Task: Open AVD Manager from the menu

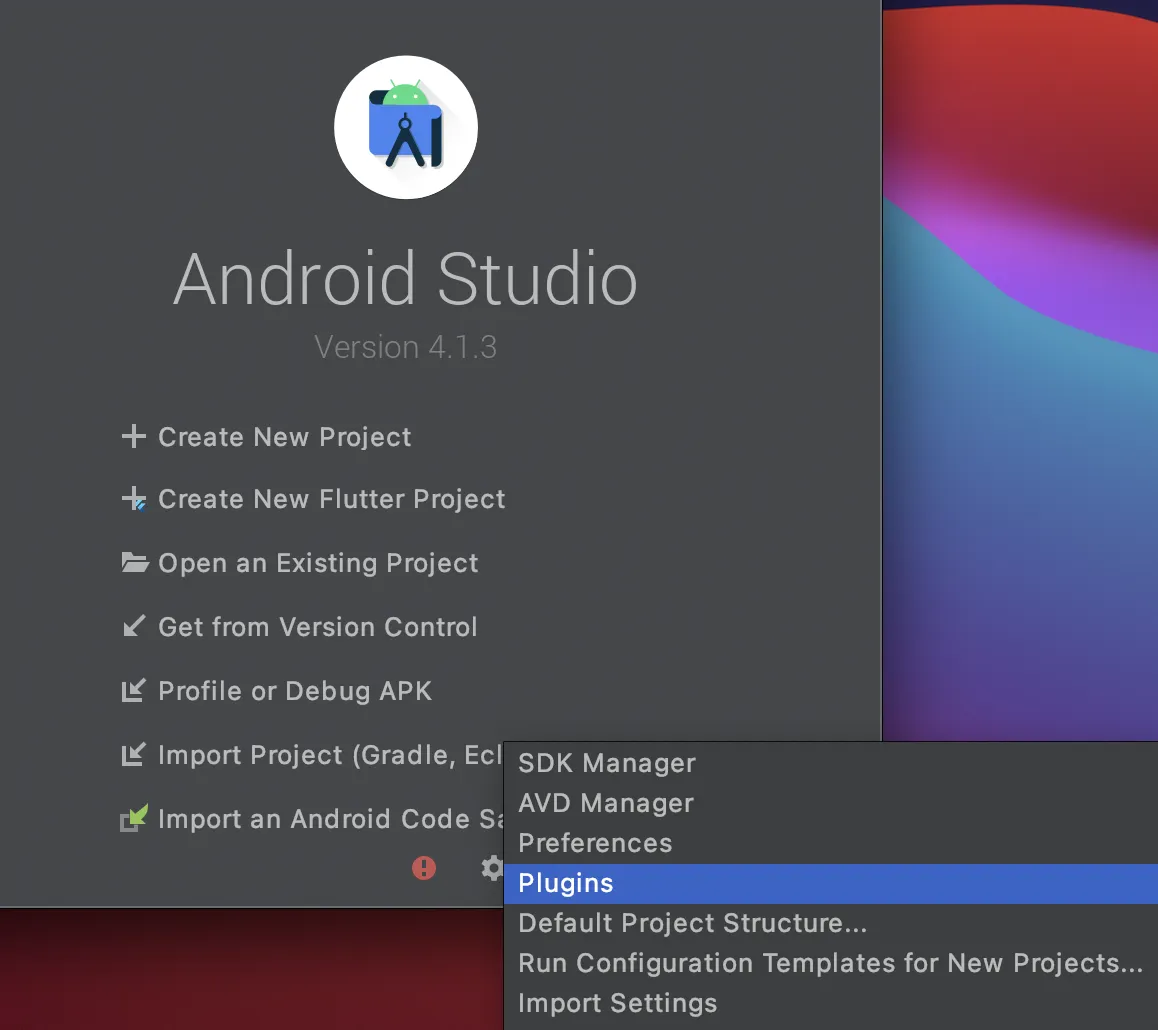Action: (831, 803)
